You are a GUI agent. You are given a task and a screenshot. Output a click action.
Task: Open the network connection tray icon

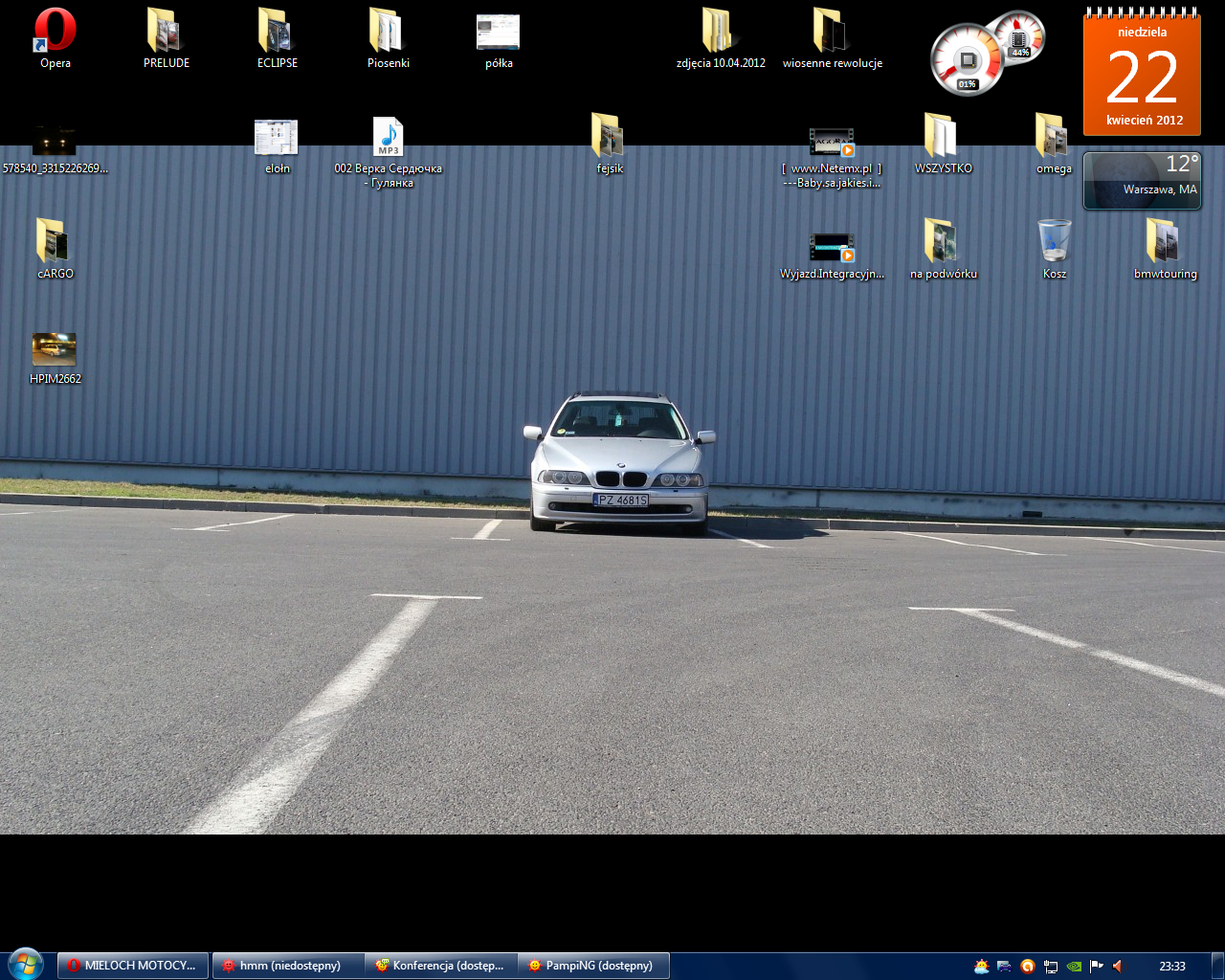tap(1050, 966)
